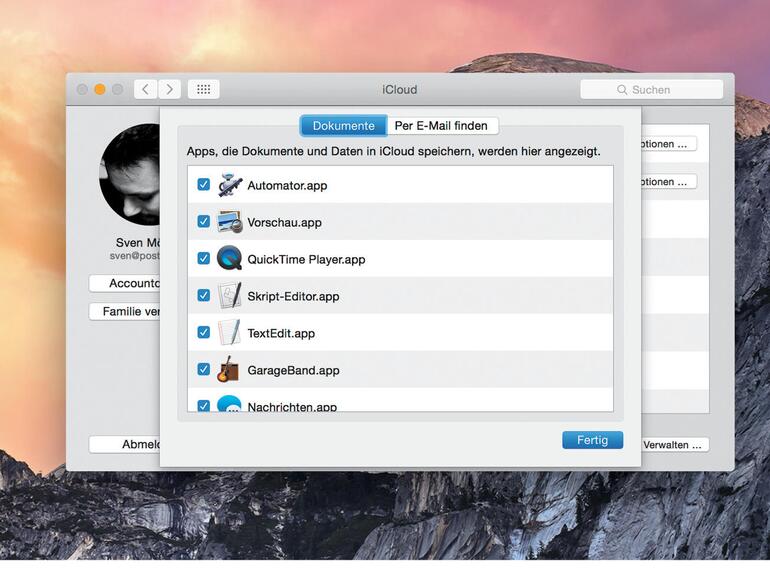Viewport: 770px width, 578px height.
Task: Click the QuickTime Player icon
Action: point(229,258)
